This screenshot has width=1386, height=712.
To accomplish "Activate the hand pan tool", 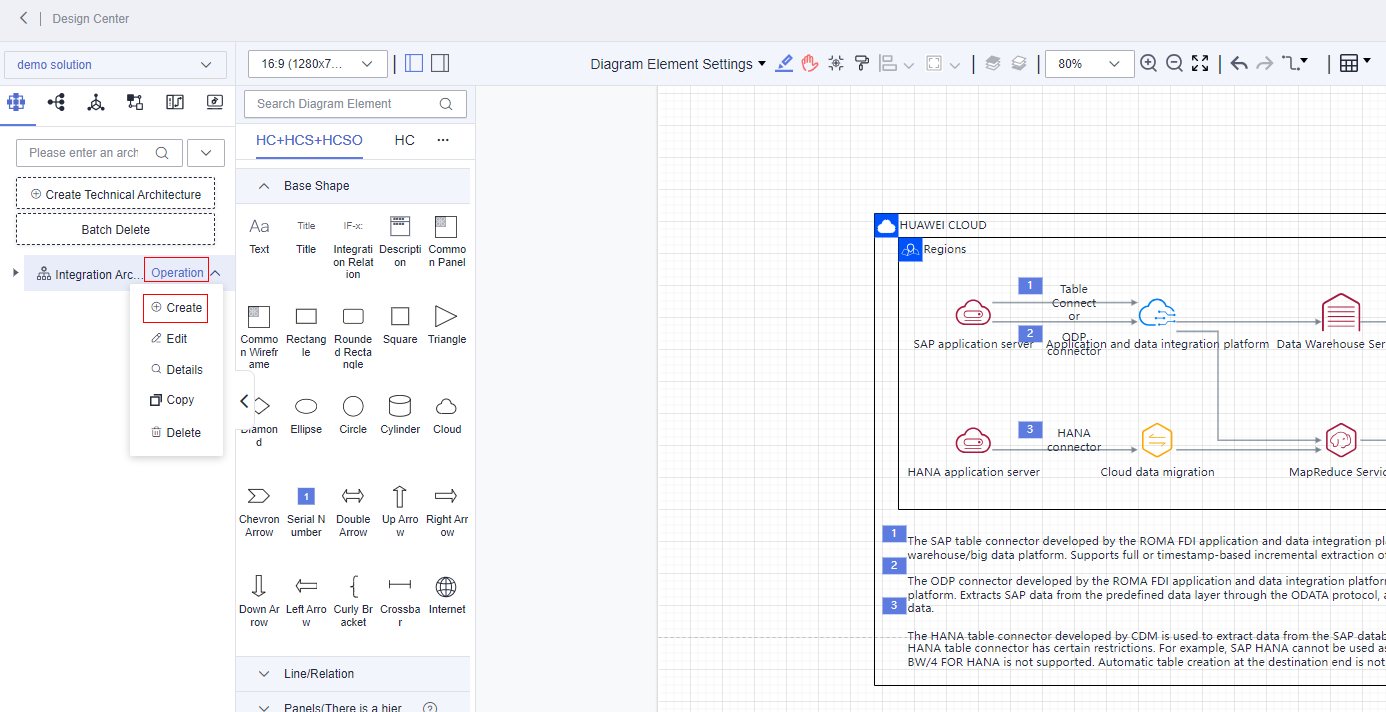I will coord(810,64).
